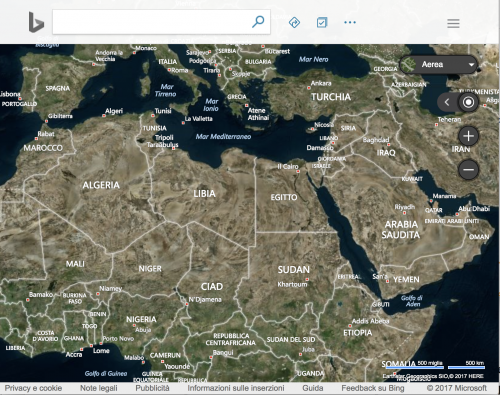The width and height of the screenshot is (500, 395).
Task: Click the IRAQ country label
Action: coord(386,153)
